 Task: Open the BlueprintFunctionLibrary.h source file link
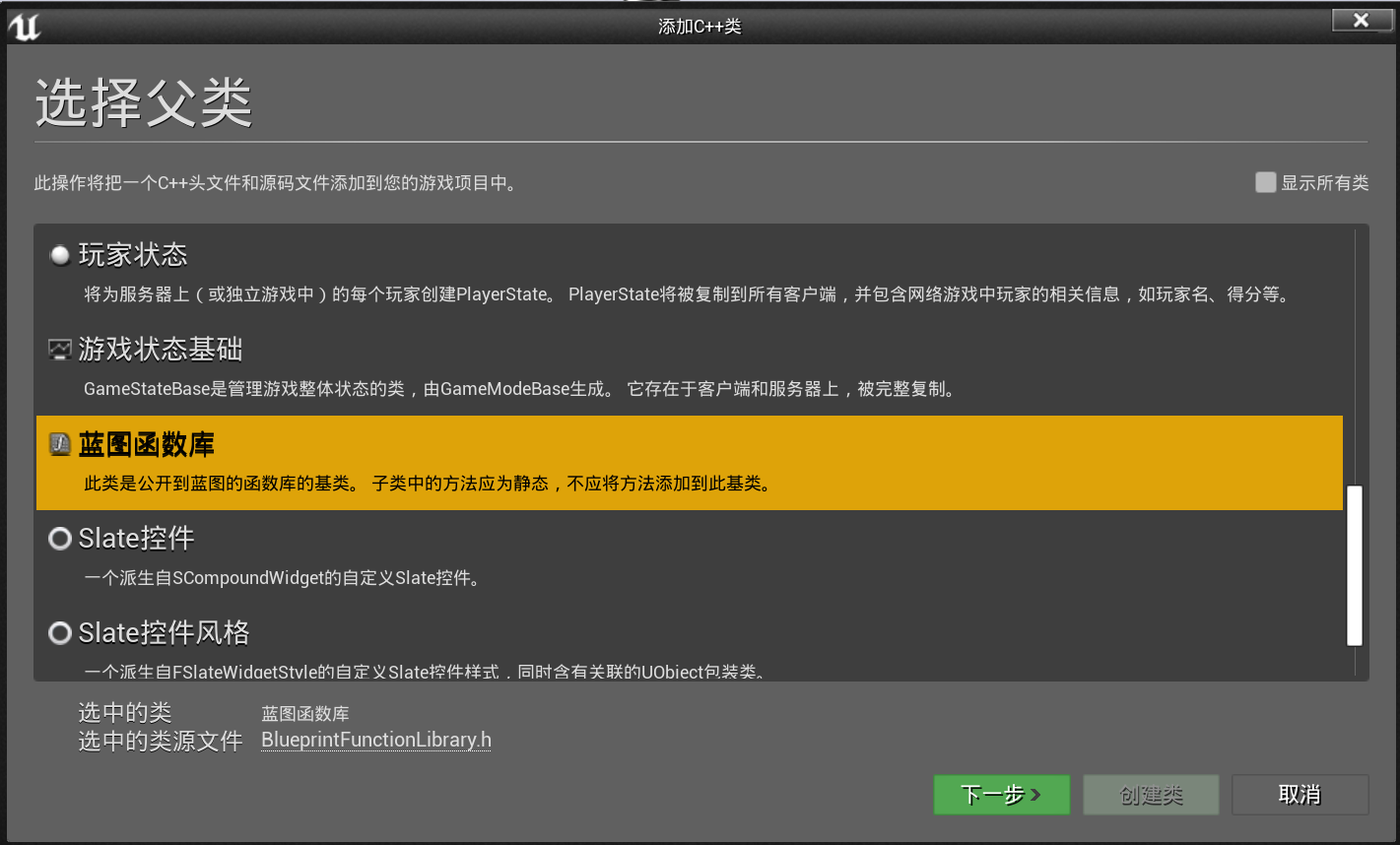(x=375, y=740)
